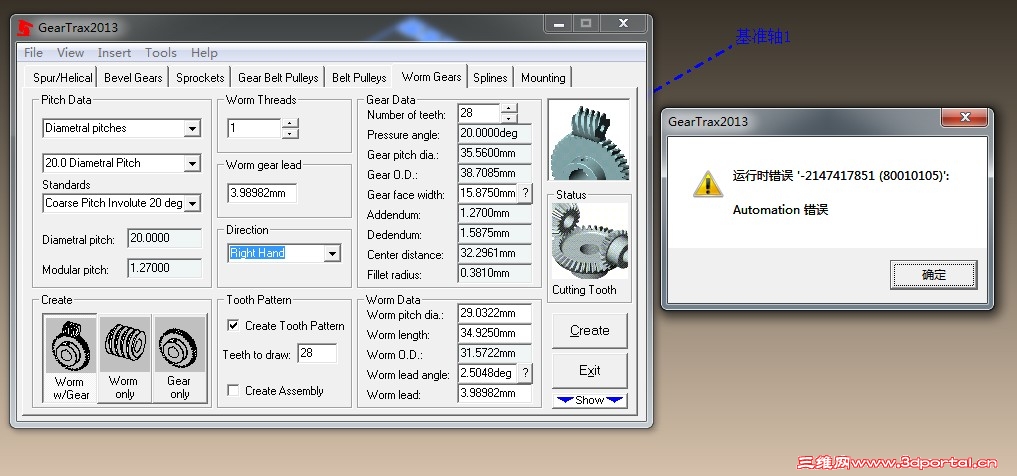This screenshot has width=1017, height=476.
Task: Click the worm gear preview image
Action: [589, 140]
